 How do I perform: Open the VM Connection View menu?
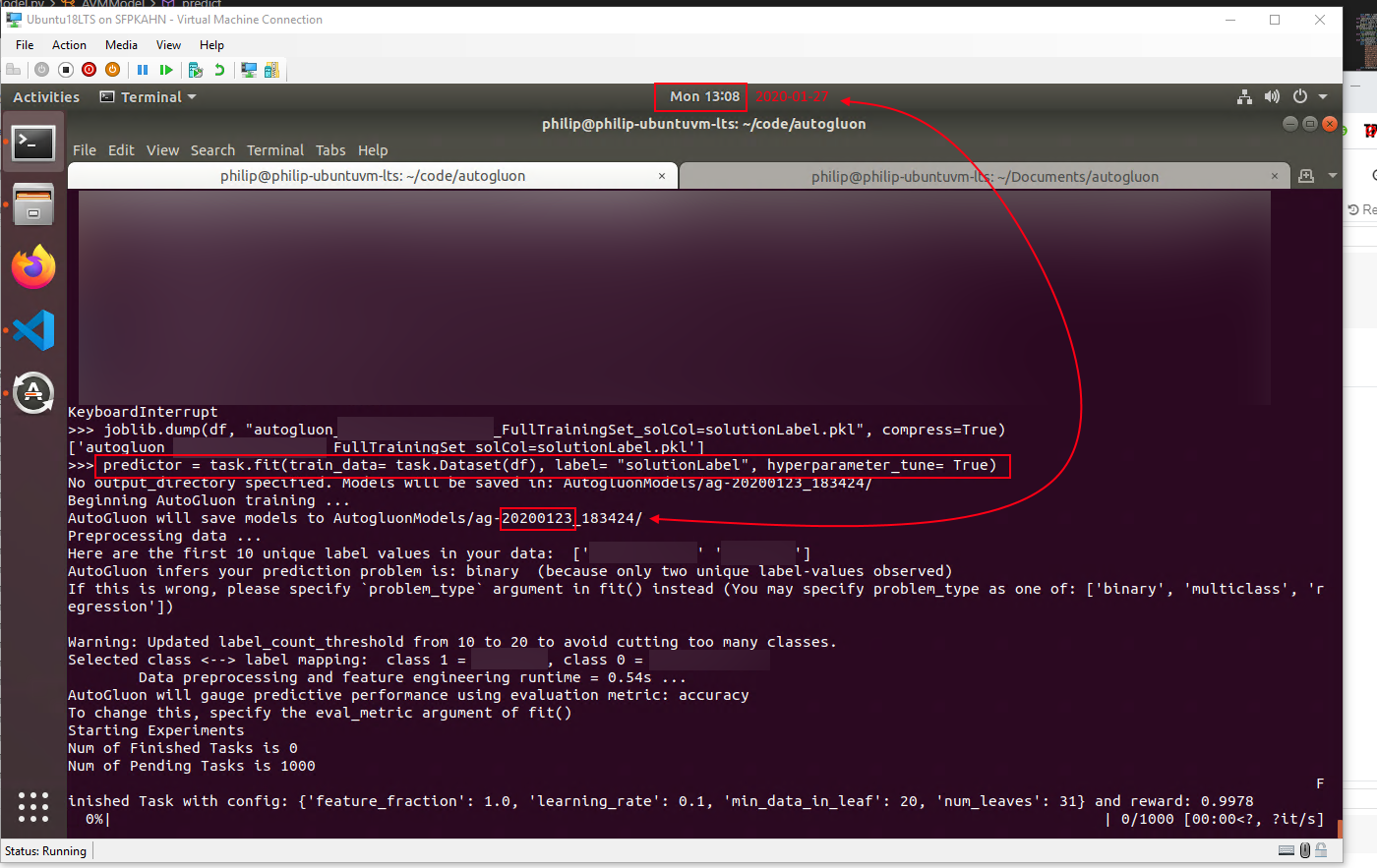[168, 44]
